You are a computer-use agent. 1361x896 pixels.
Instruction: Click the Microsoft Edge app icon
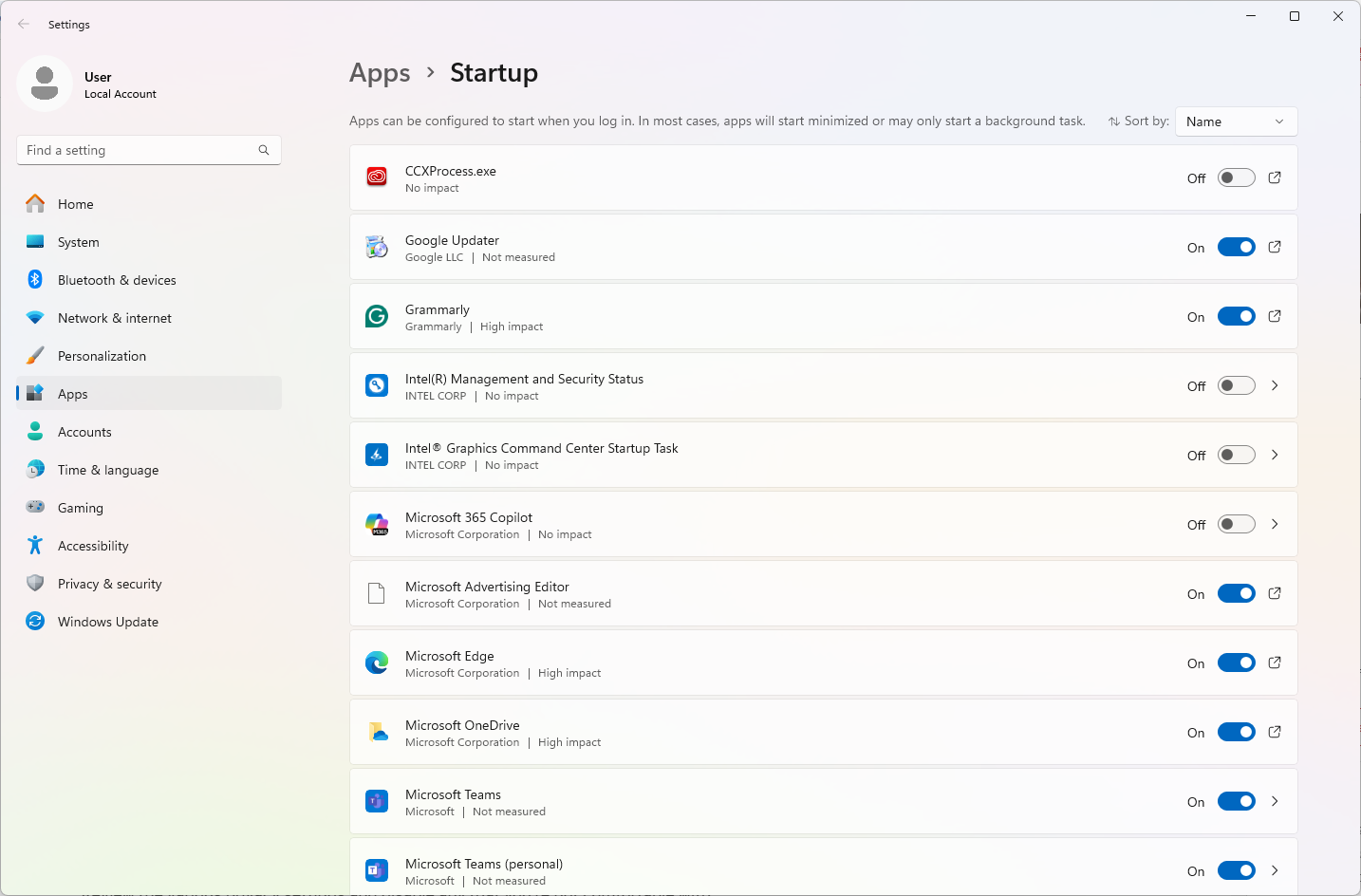[x=377, y=663]
